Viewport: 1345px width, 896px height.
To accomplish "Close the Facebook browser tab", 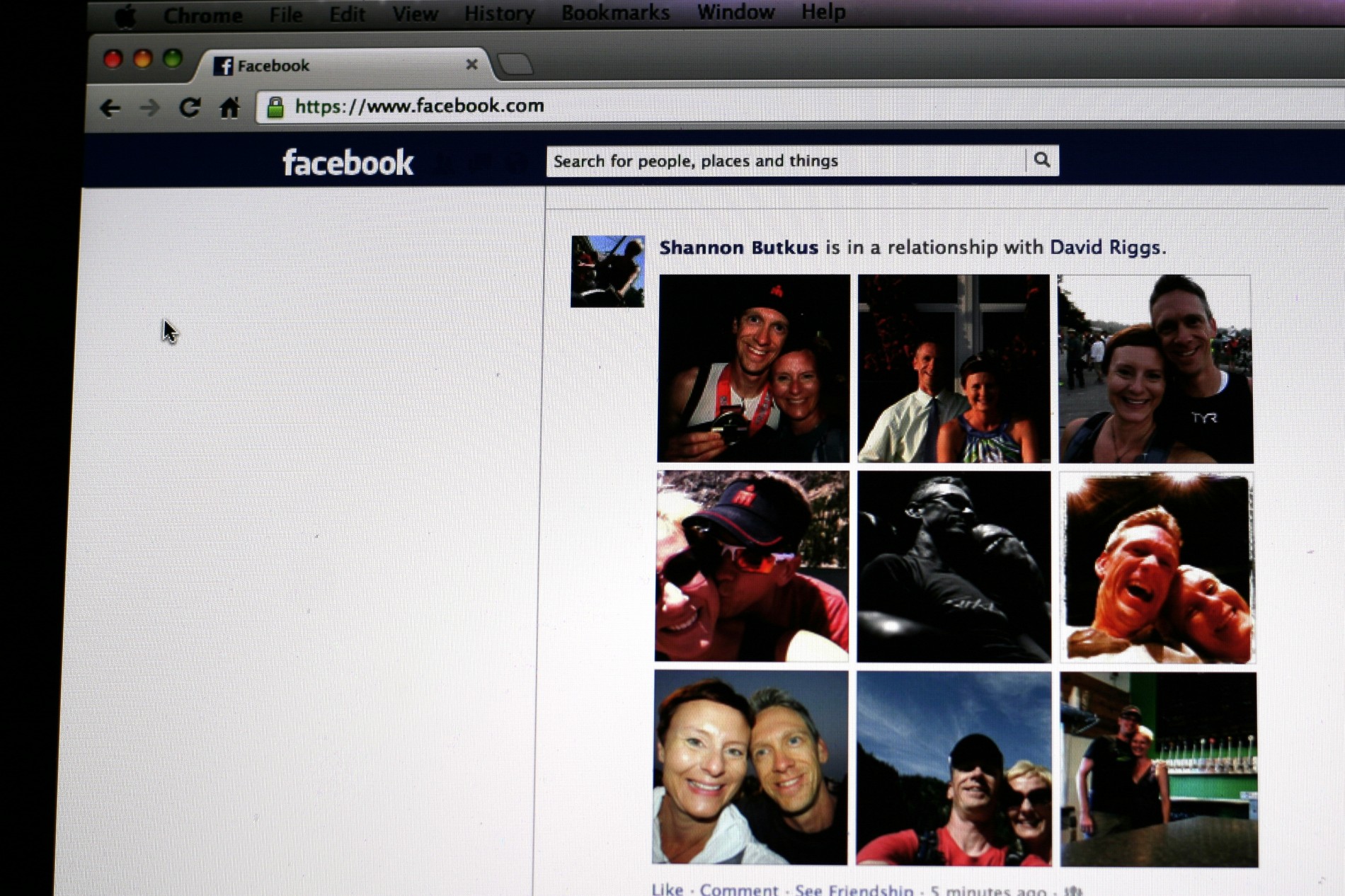I will pyautogui.click(x=471, y=64).
